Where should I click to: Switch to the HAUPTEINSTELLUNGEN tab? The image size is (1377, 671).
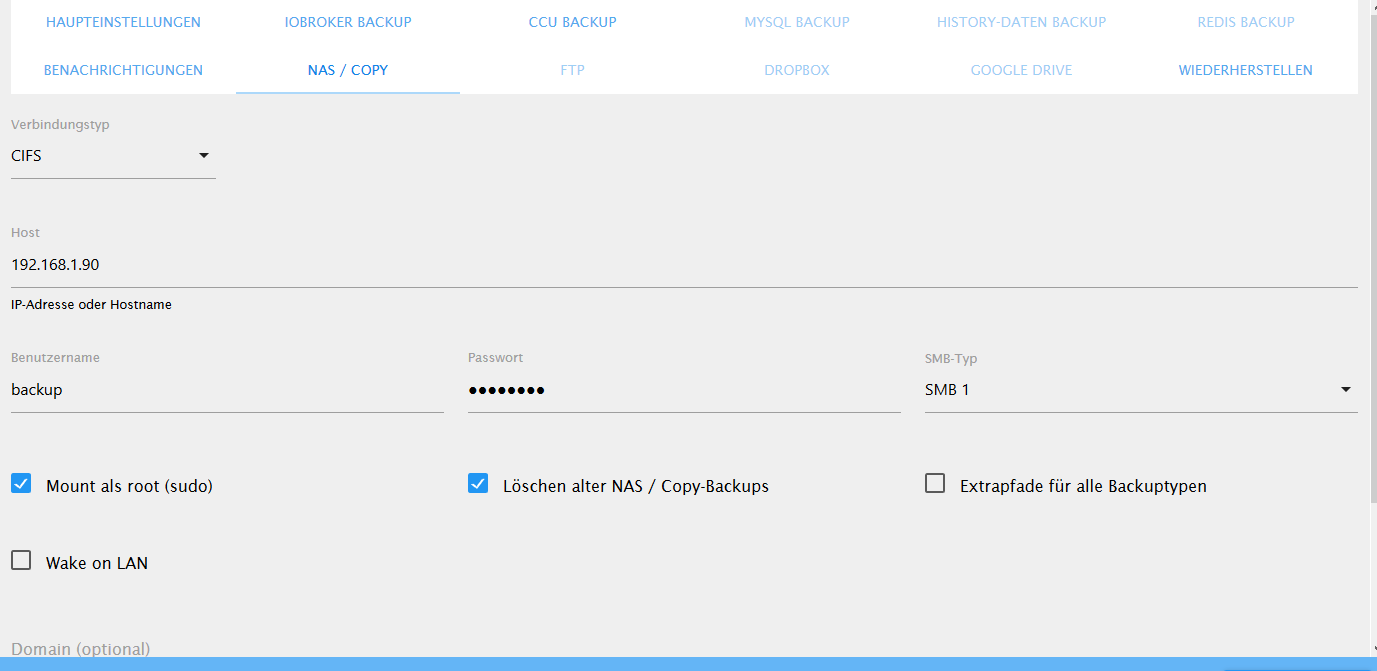[122, 21]
